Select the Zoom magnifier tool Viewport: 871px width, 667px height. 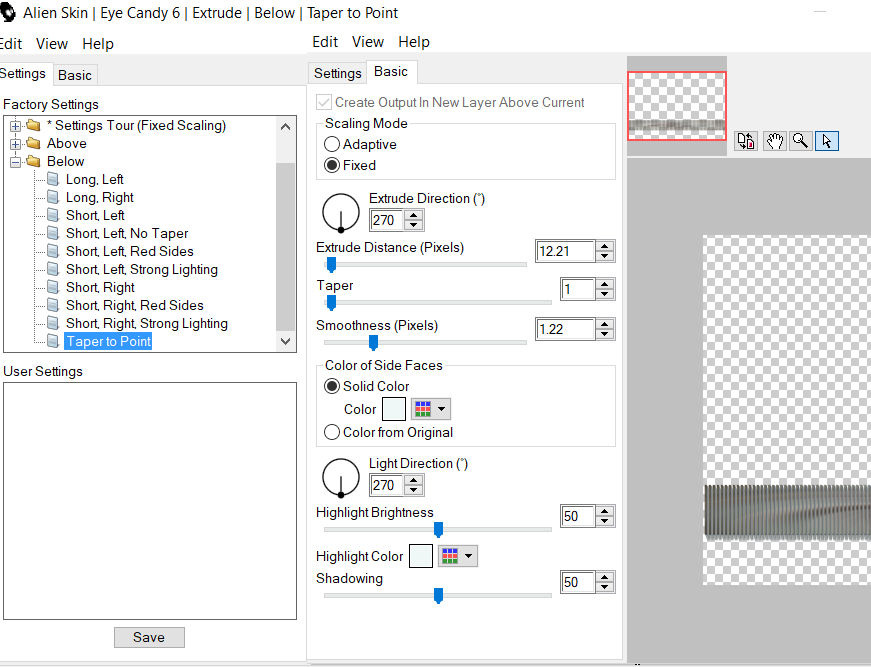coord(800,141)
